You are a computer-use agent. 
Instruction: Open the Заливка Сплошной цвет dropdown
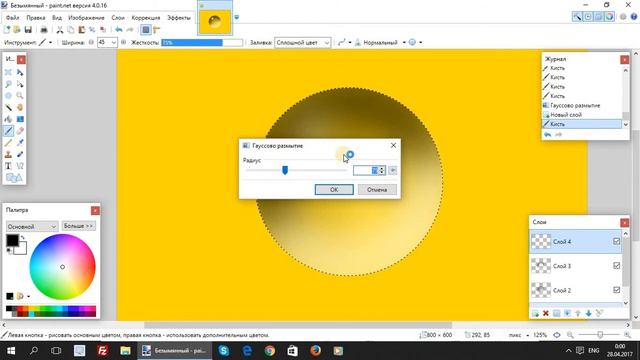pyautogui.click(x=302, y=42)
